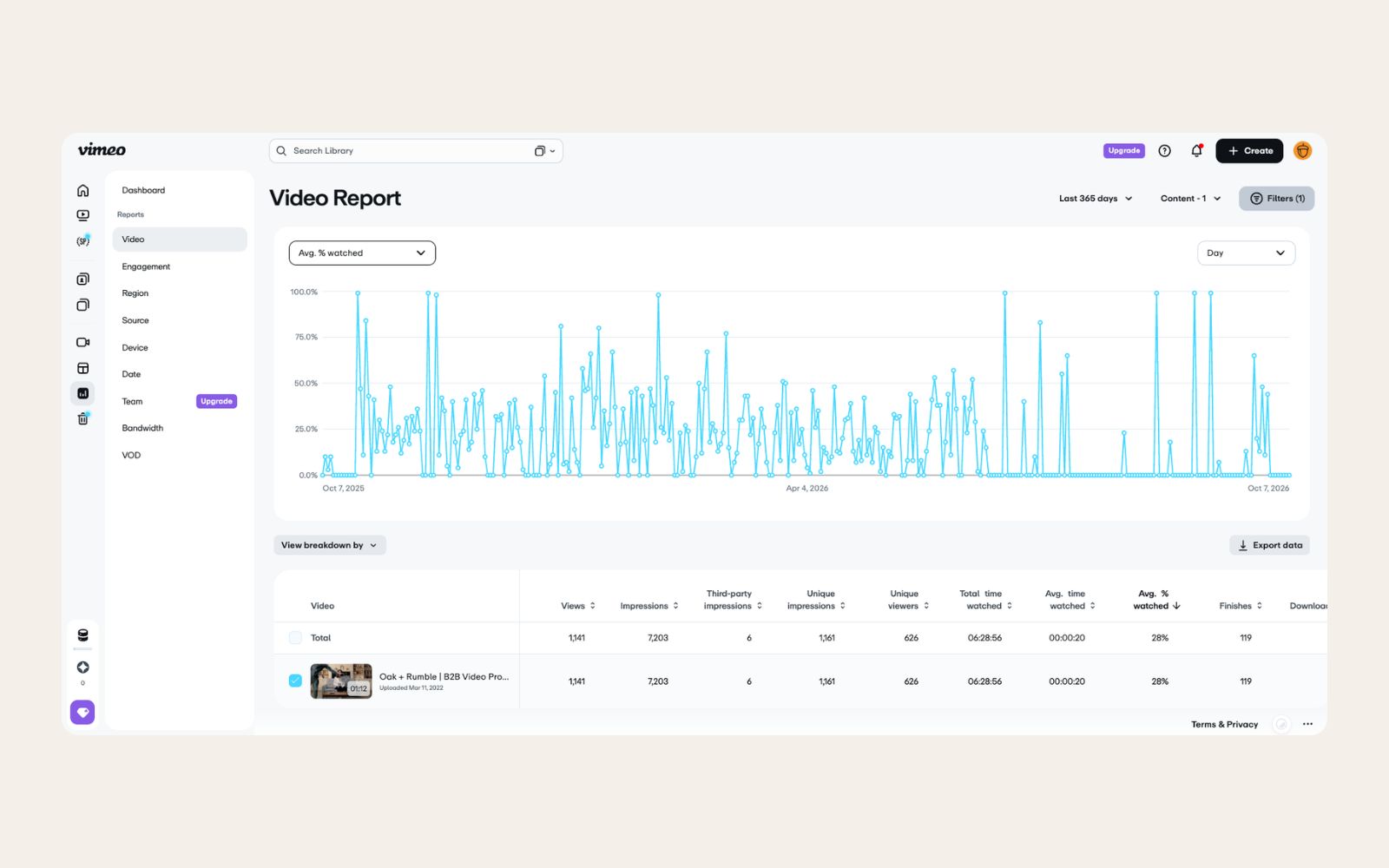1389x868 pixels.
Task: Click Export data button
Action: coord(1269,545)
